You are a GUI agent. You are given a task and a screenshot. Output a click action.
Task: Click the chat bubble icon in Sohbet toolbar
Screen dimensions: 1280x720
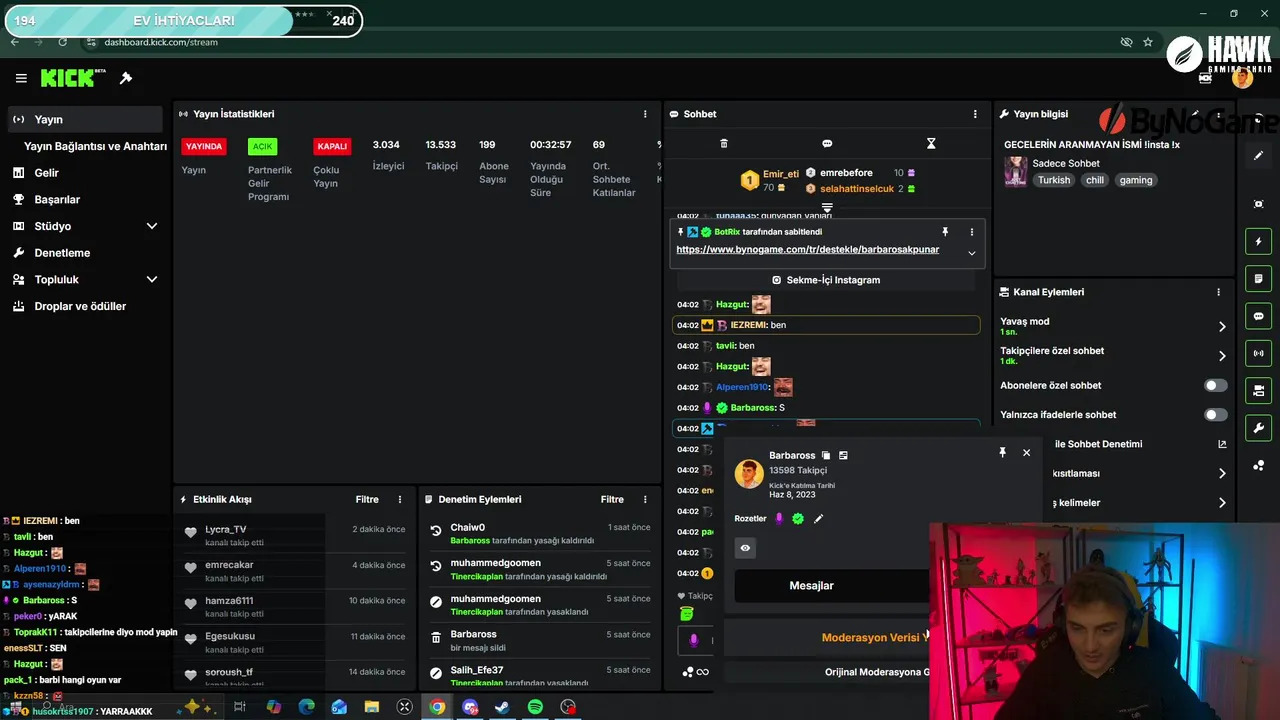point(827,144)
